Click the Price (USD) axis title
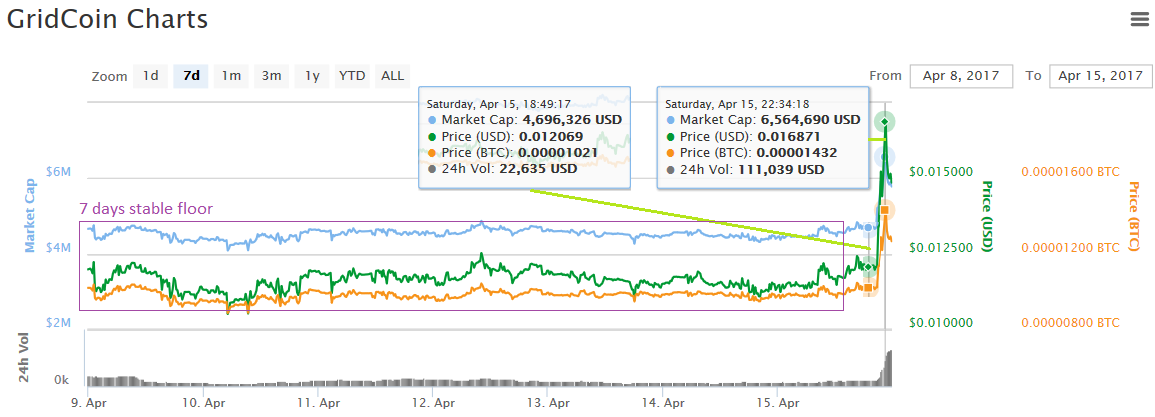This screenshot has height=417, width=1155. 989,216
